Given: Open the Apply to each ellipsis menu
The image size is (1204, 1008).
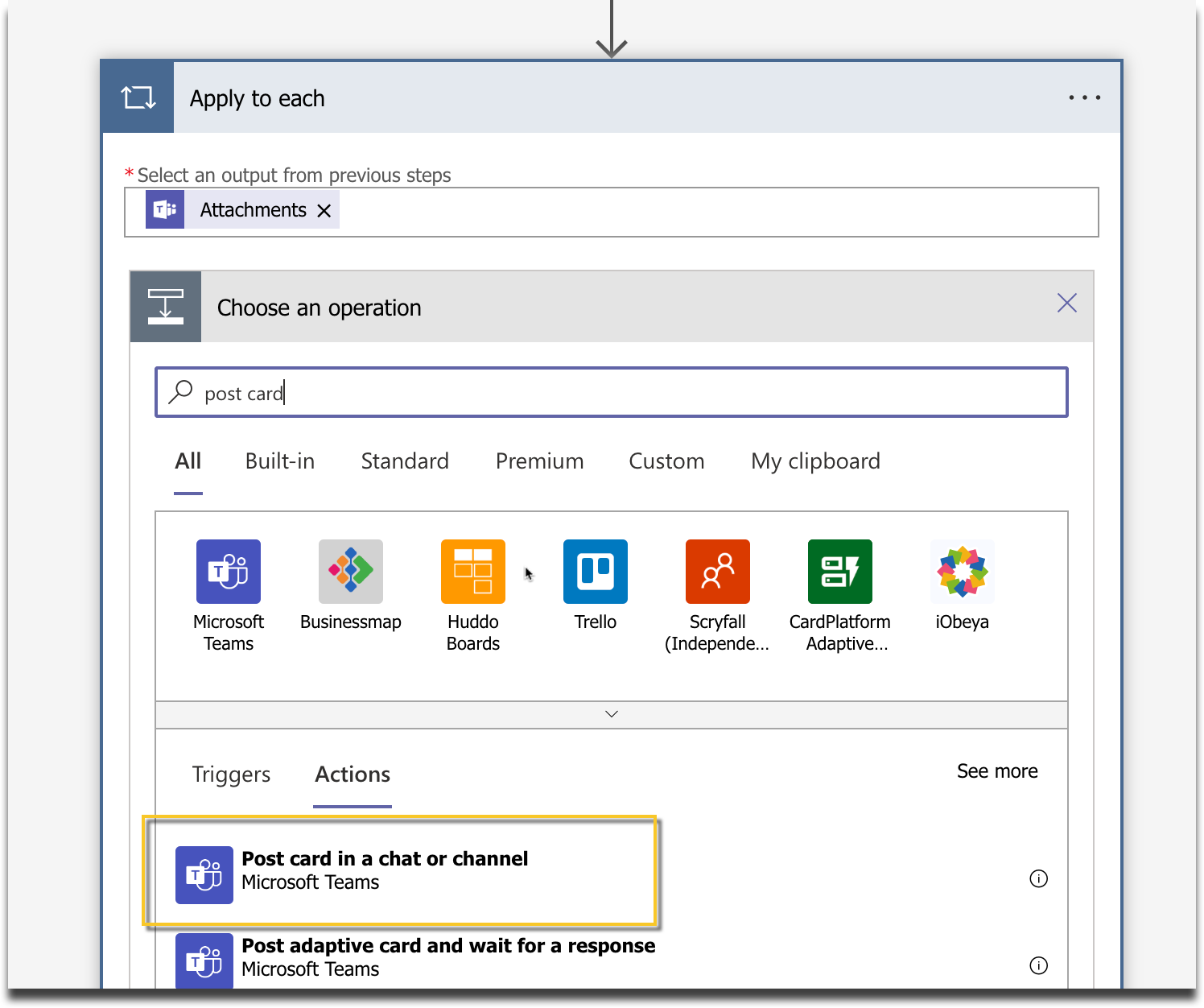Looking at the screenshot, I should (1084, 97).
